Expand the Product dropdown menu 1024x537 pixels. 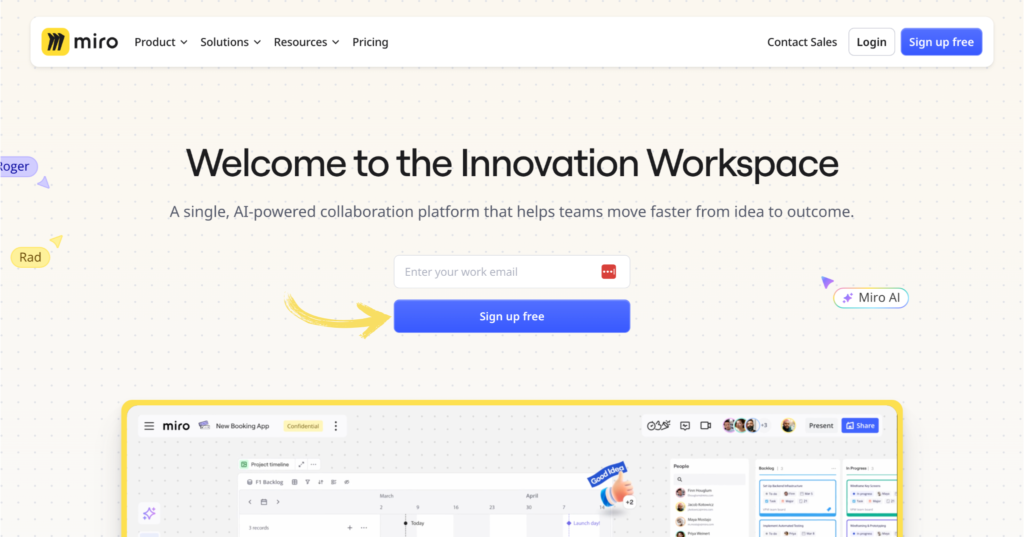coord(161,42)
